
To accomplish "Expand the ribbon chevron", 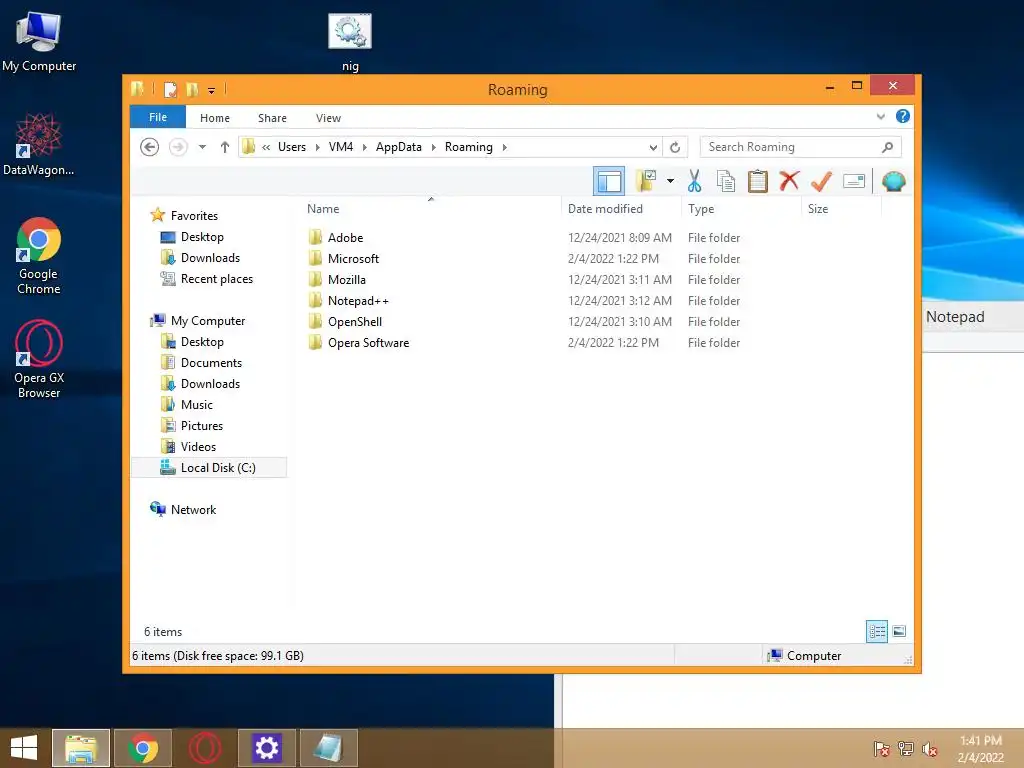I will point(880,117).
